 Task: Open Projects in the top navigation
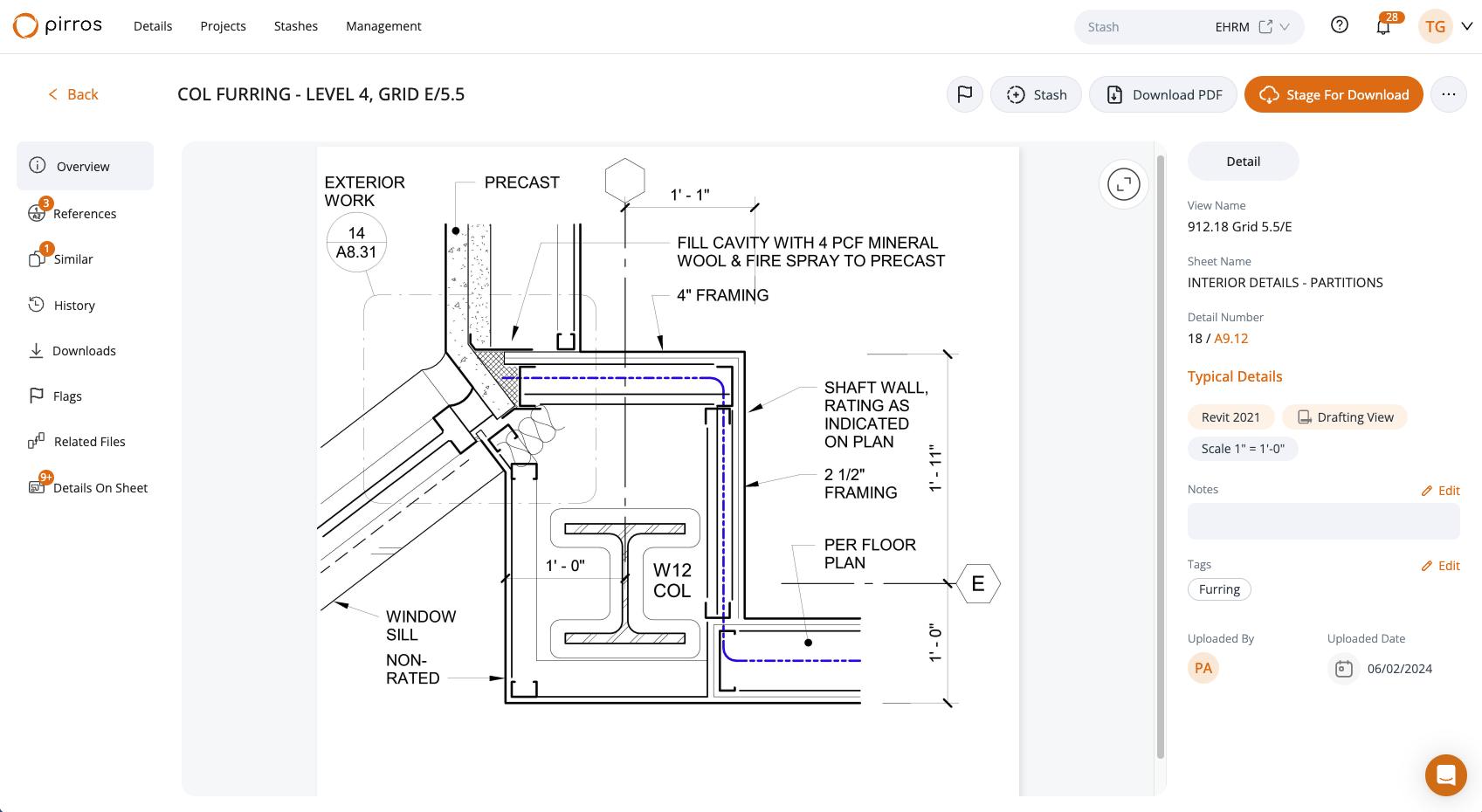223,26
